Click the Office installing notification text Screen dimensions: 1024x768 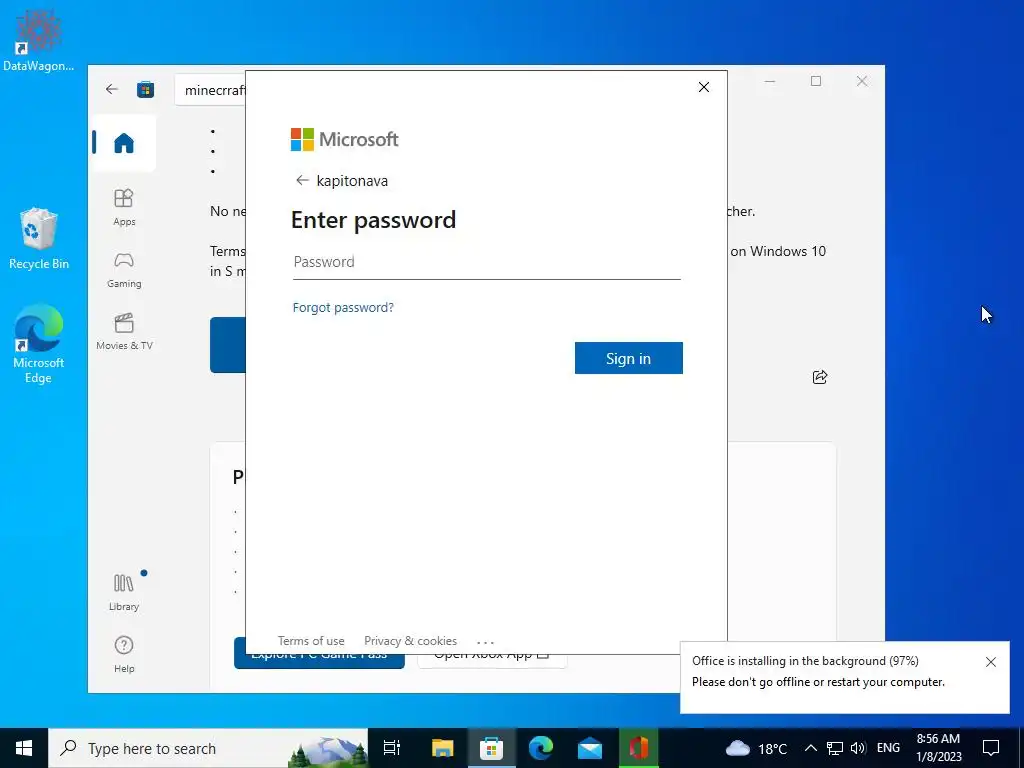[x=818, y=671]
